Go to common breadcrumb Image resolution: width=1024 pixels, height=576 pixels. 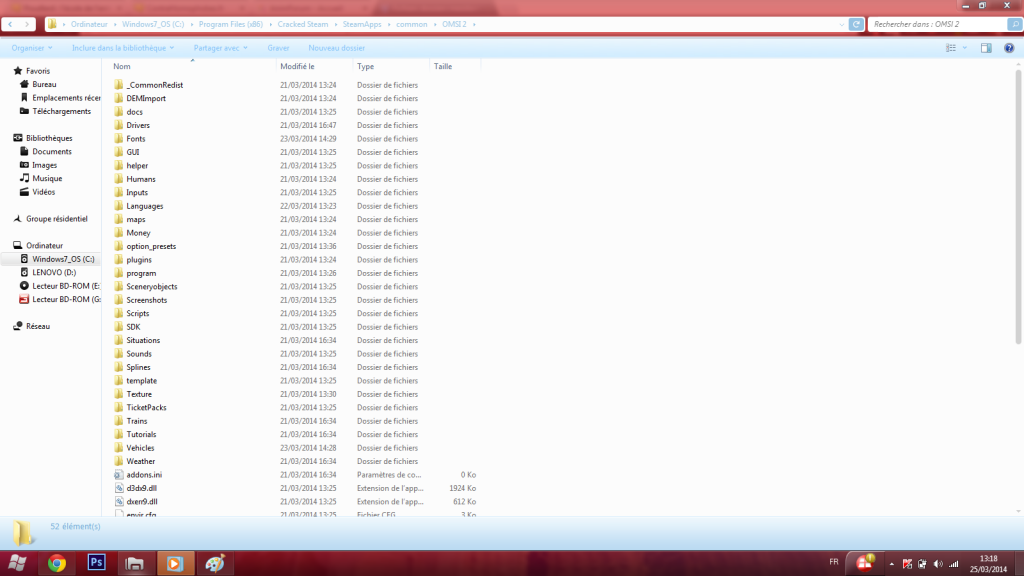coord(411,24)
